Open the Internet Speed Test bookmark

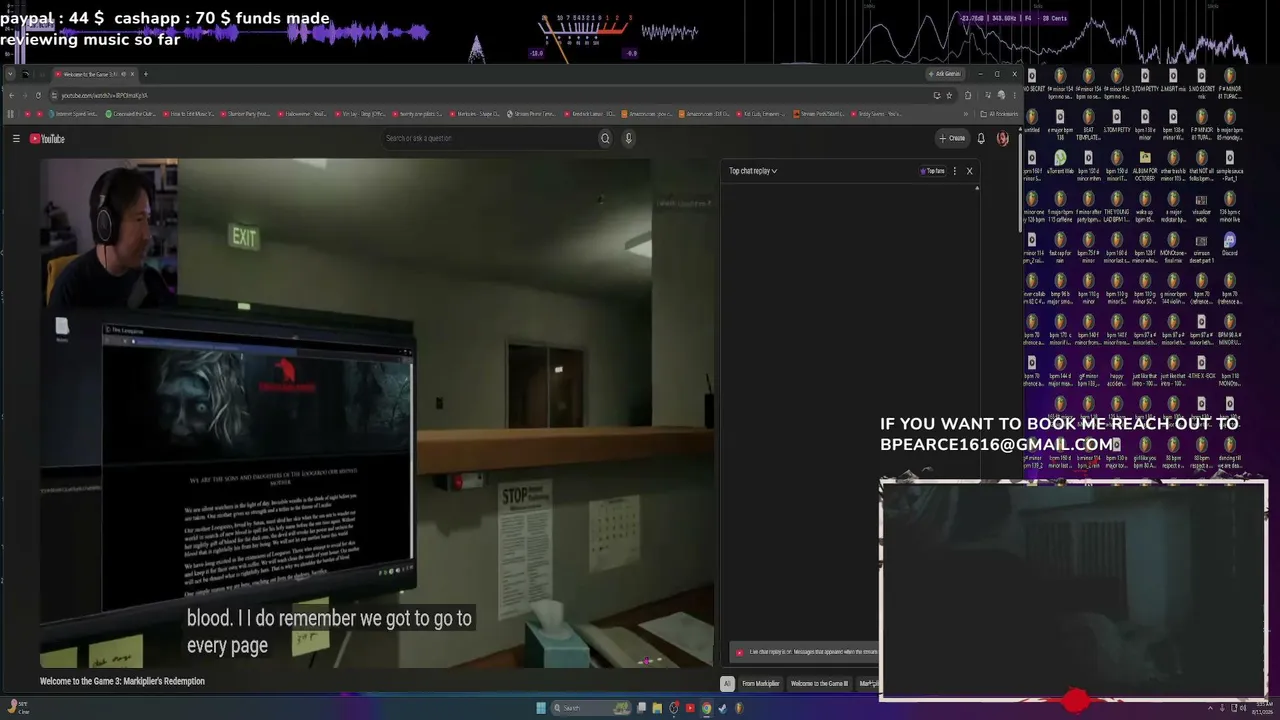[x=75, y=114]
